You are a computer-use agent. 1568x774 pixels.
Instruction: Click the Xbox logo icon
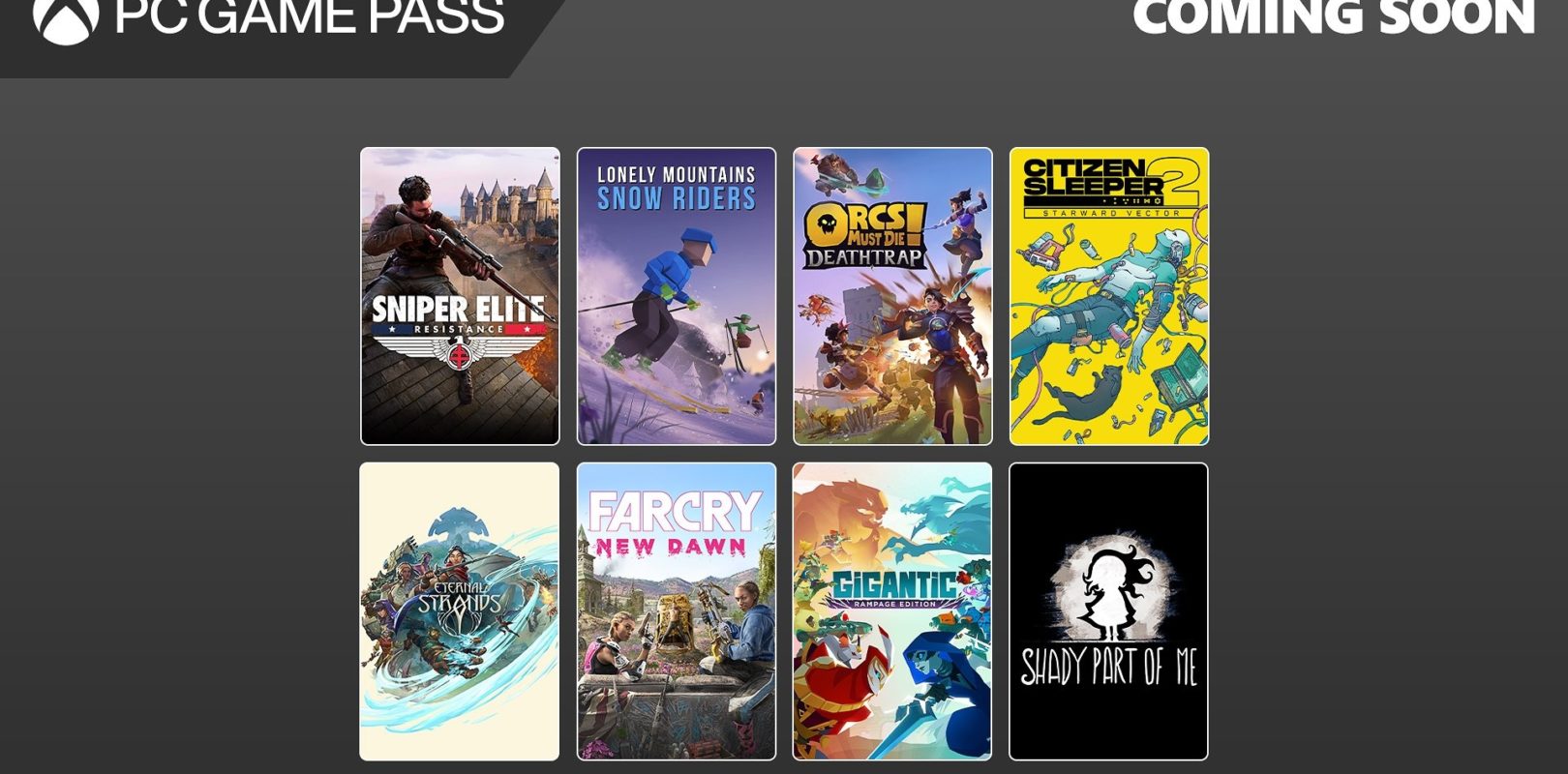(66, 16)
